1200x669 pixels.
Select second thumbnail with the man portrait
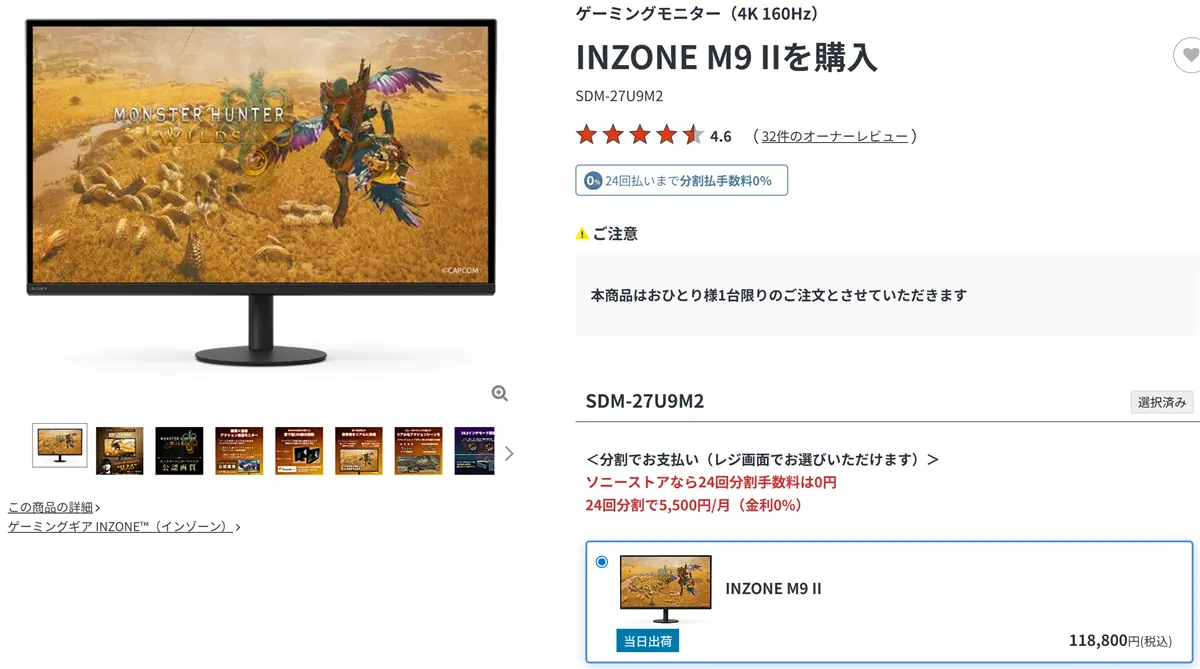click(119, 451)
